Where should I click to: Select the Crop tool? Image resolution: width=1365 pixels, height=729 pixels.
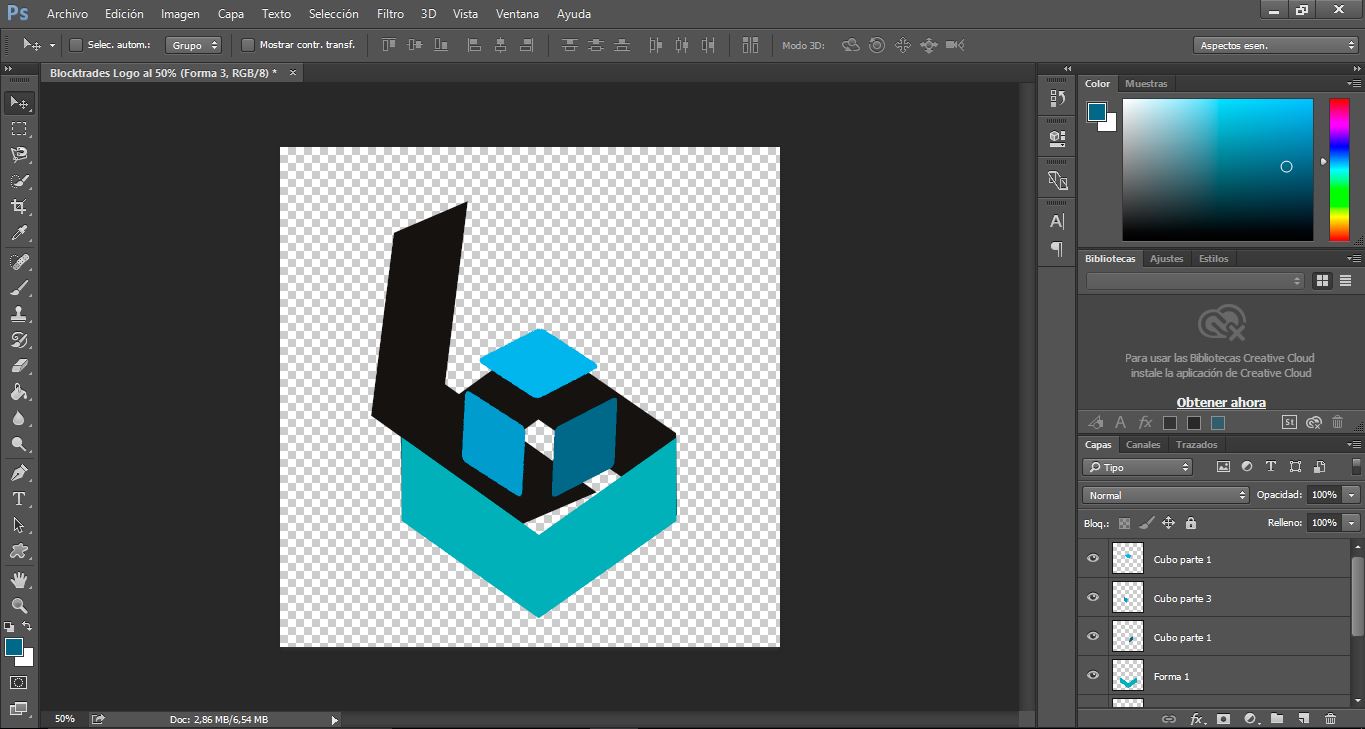coord(19,207)
